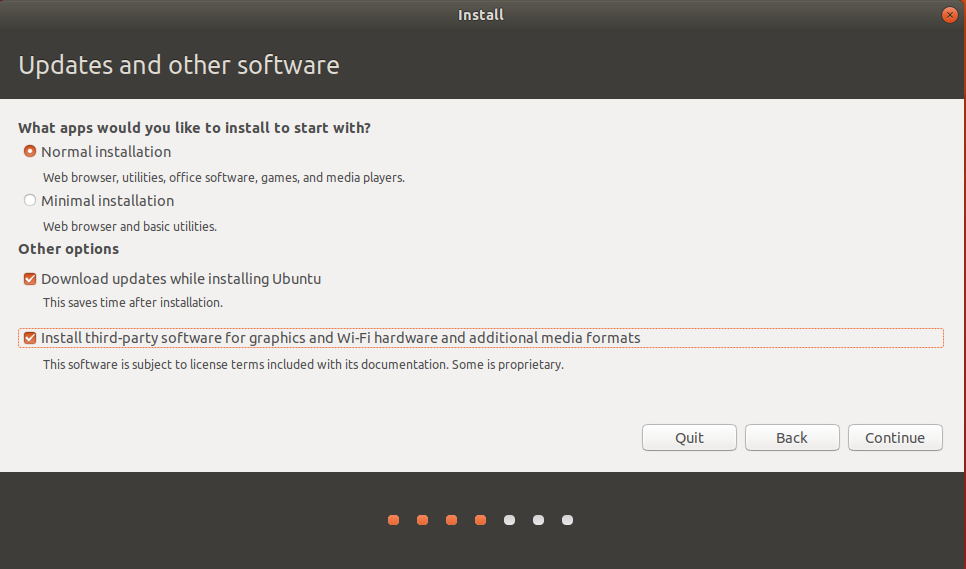The width and height of the screenshot is (966, 569).
Task: Click the Quit button
Action: coord(689,438)
